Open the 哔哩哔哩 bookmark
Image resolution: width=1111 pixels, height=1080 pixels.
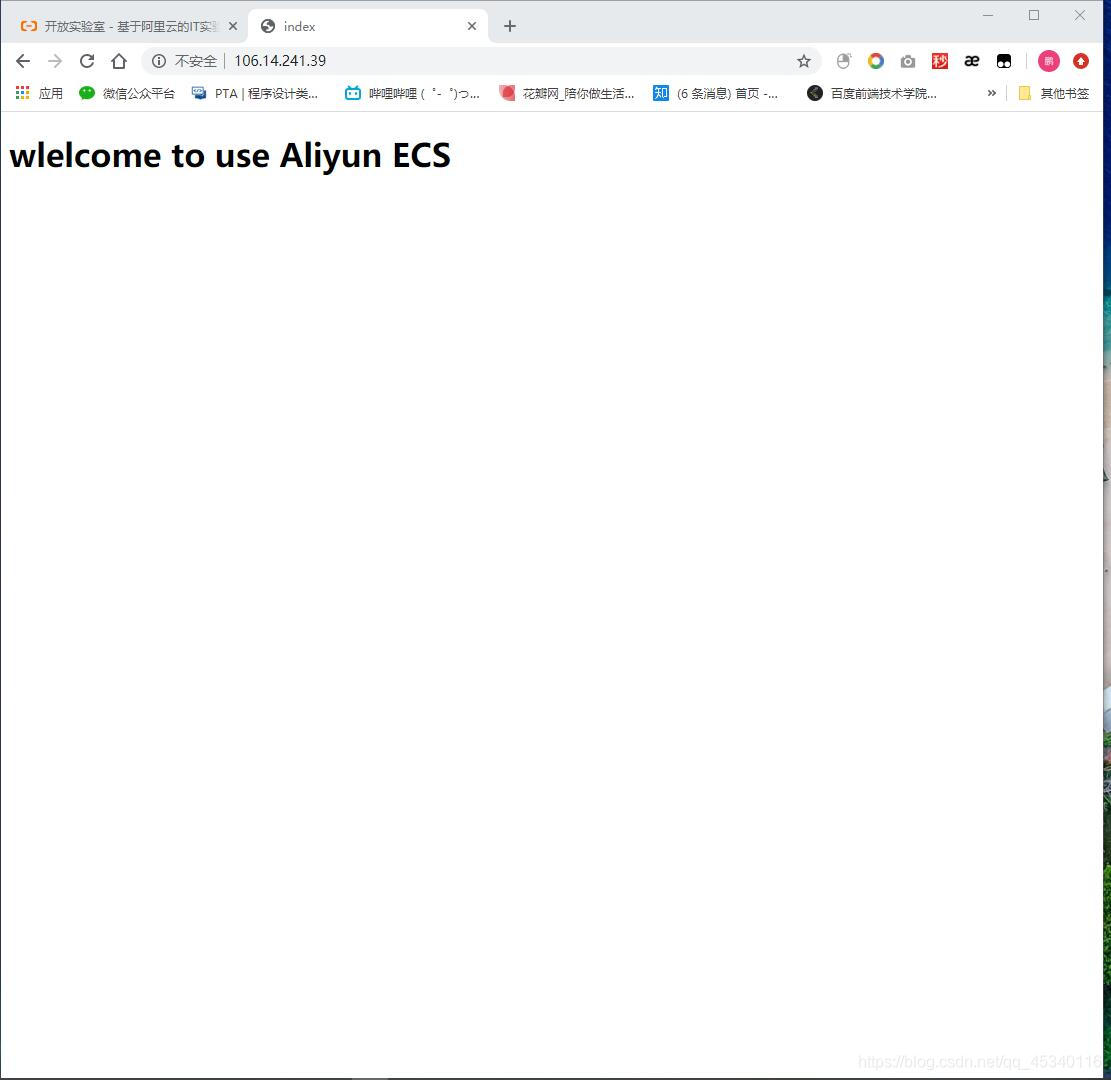click(412, 93)
